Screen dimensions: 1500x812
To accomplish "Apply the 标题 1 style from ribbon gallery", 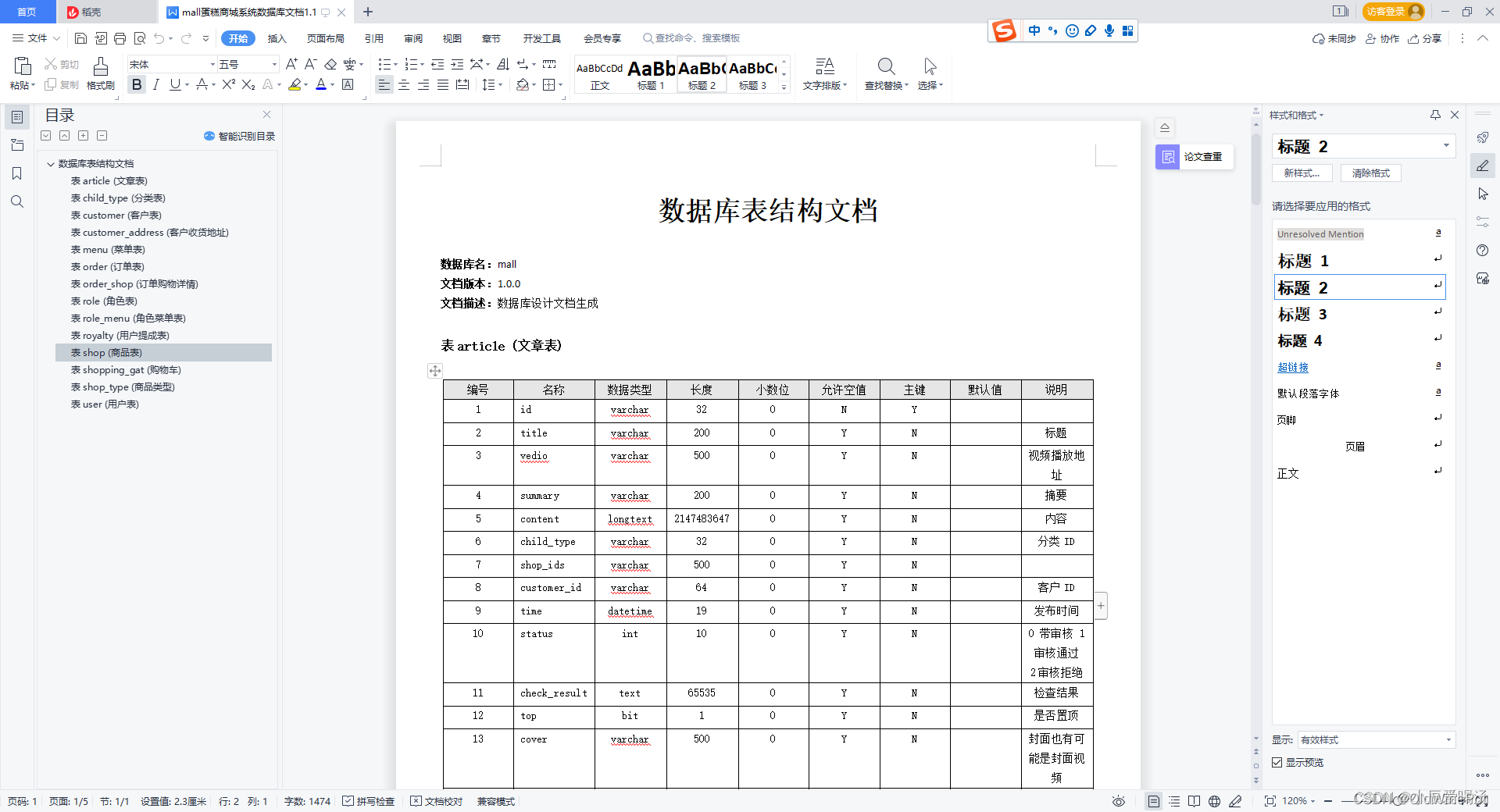I will pyautogui.click(x=651, y=74).
